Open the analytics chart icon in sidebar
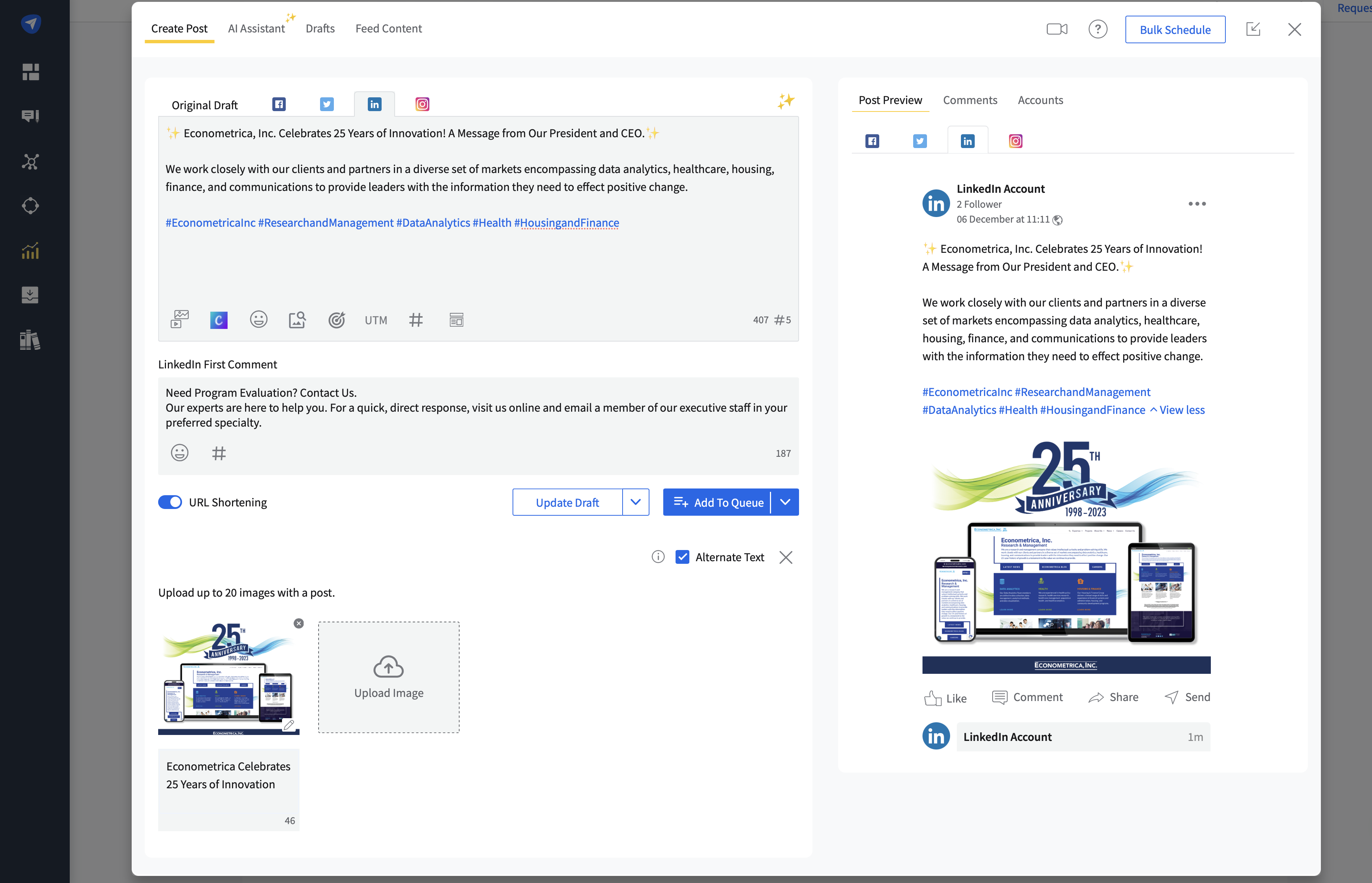Screen dimensions: 1372x883 point(30,251)
